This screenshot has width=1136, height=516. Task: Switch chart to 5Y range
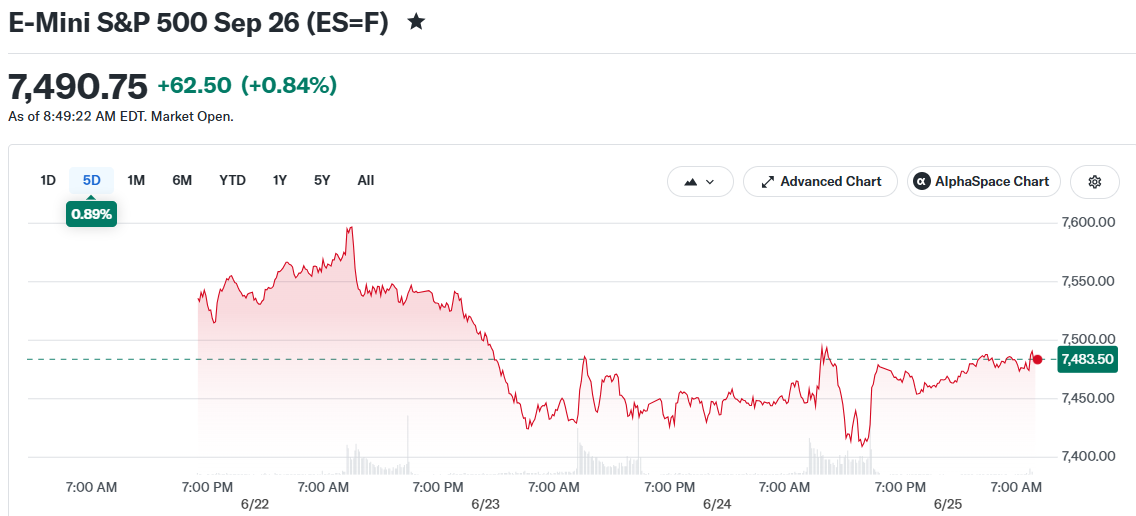tap(322, 180)
